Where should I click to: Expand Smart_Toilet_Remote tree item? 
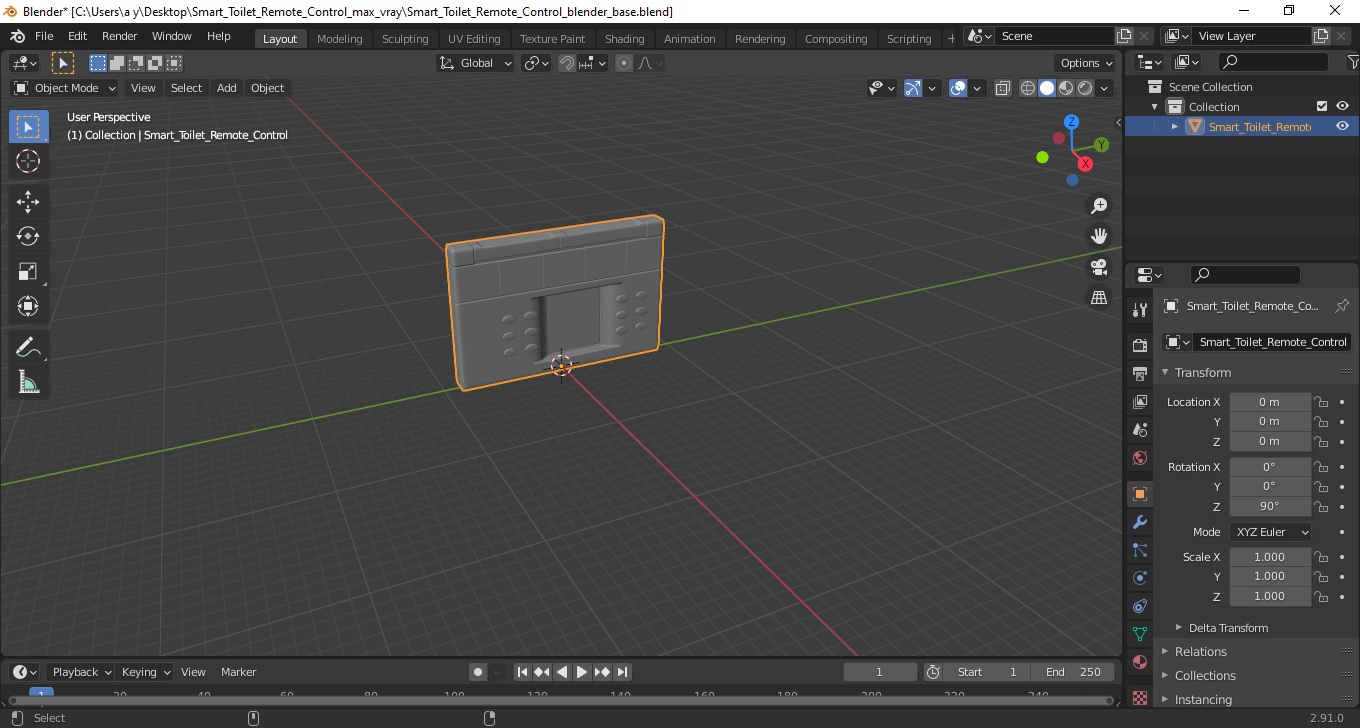(x=1175, y=126)
